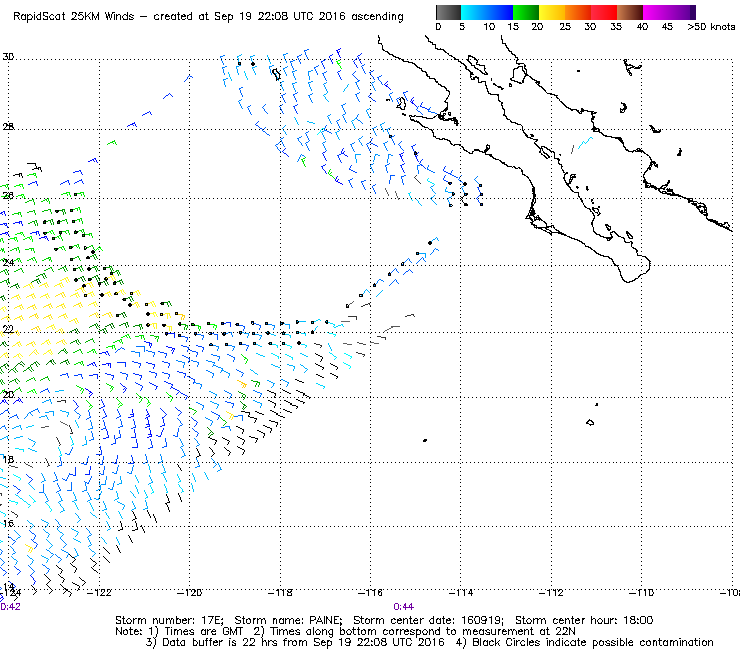Click the longitude label '-120'
740x650 pixels.
click(190, 593)
